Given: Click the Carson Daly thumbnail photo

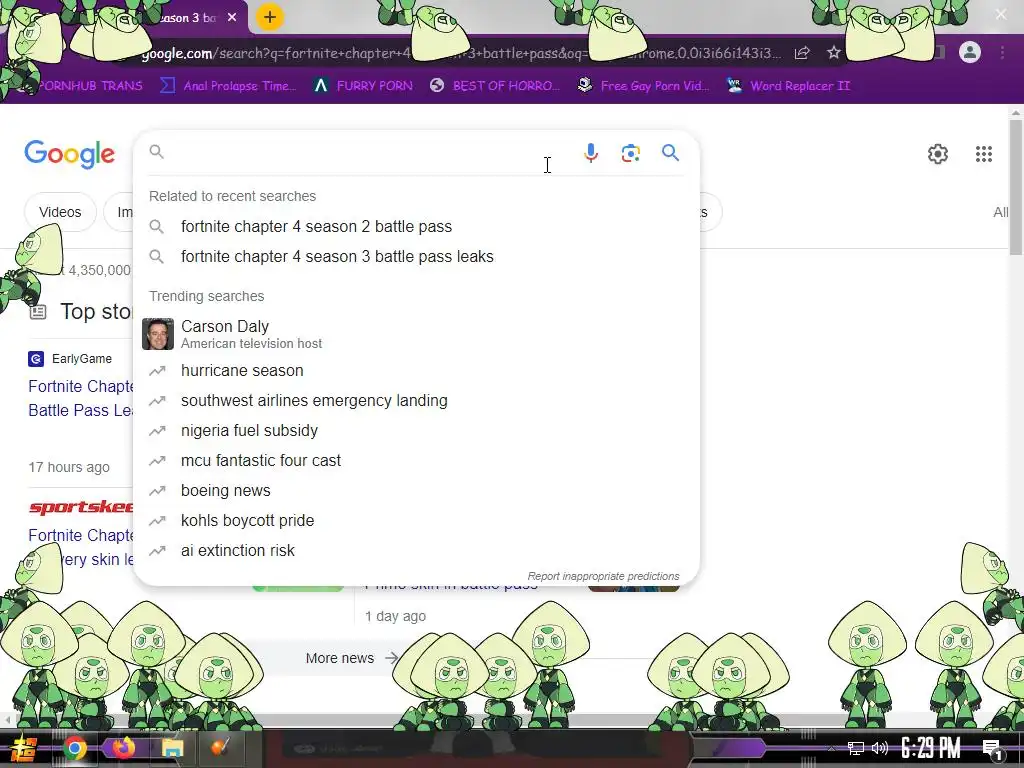Looking at the screenshot, I should [x=158, y=334].
